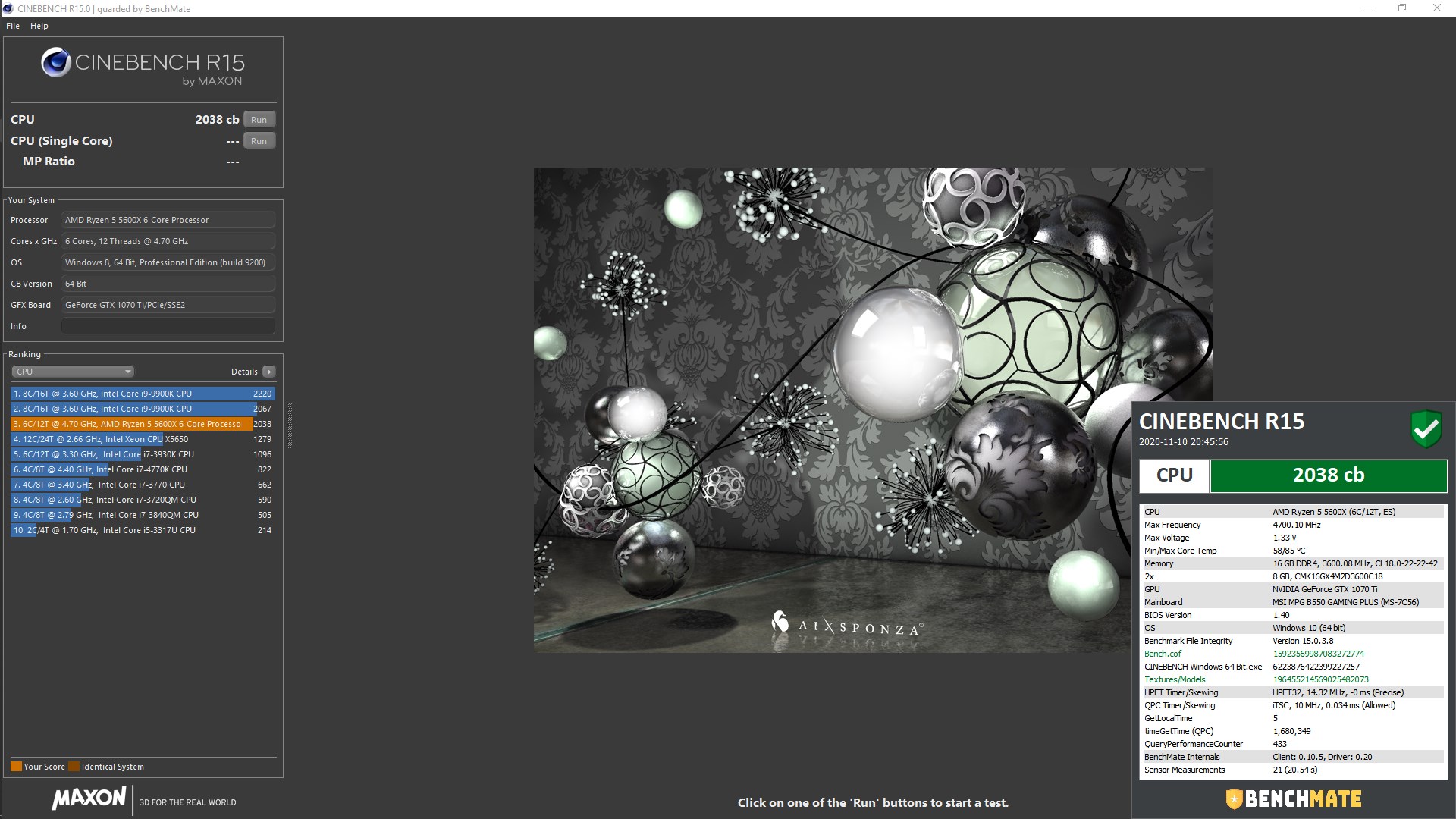Screen dimensions: 1456x819
Task: Select ranking entry Core i7-3770 662
Action: pyautogui.click(x=143, y=485)
